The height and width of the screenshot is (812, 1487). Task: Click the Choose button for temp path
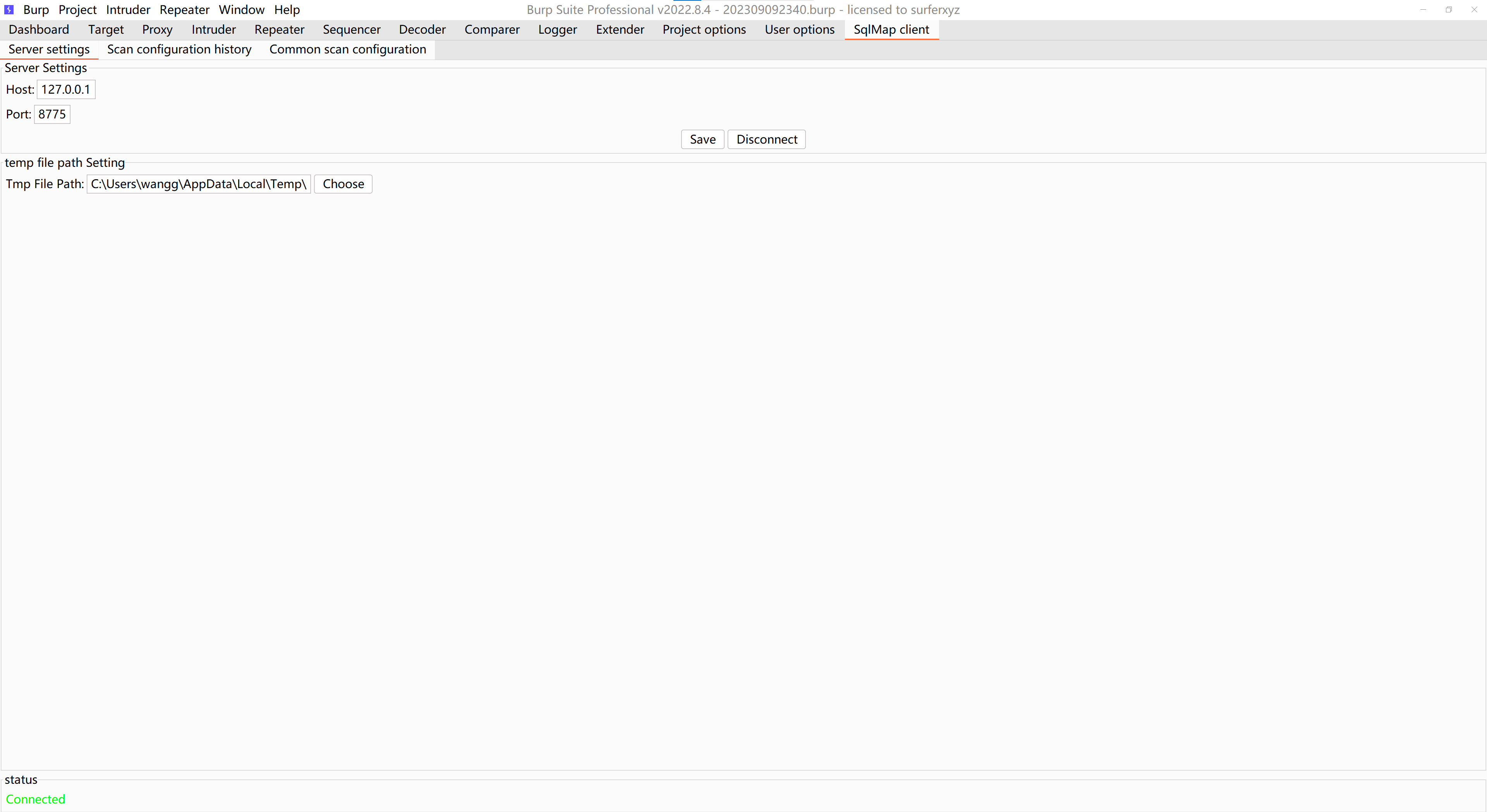pos(343,184)
